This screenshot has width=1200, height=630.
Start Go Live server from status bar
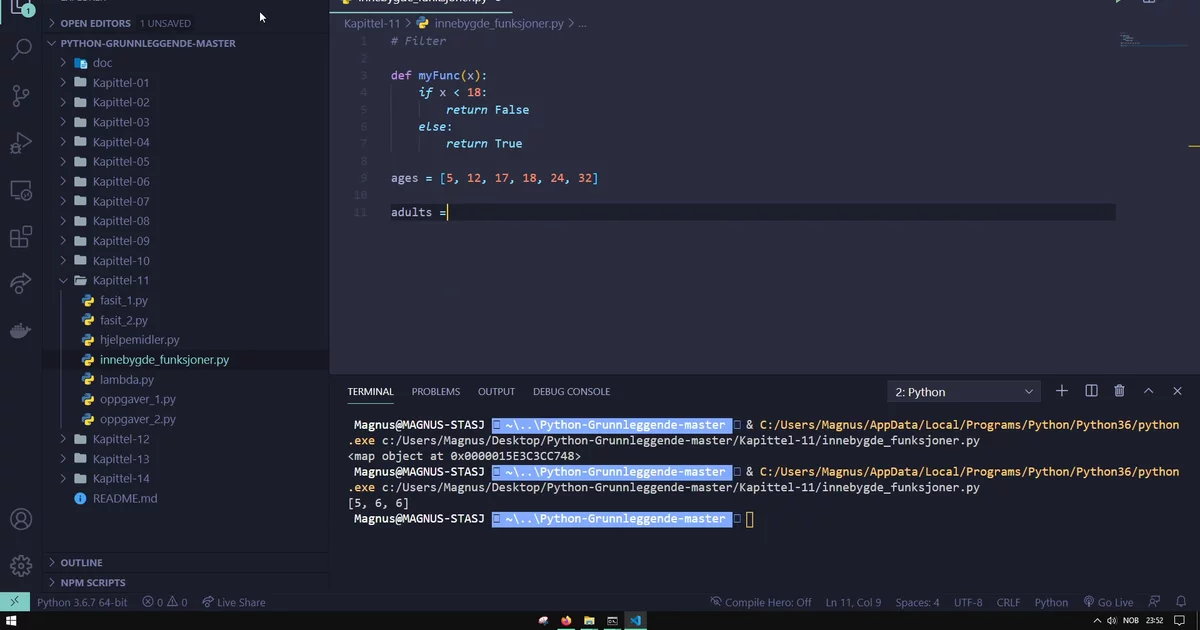pyautogui.click(x=1107, y=602)
